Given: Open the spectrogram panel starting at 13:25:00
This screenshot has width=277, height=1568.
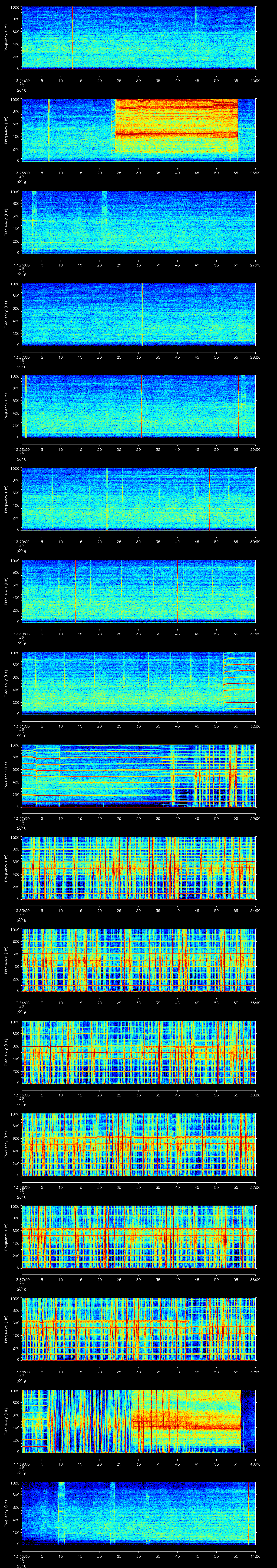Looking at the screenshot, I should tap(139, 130).
